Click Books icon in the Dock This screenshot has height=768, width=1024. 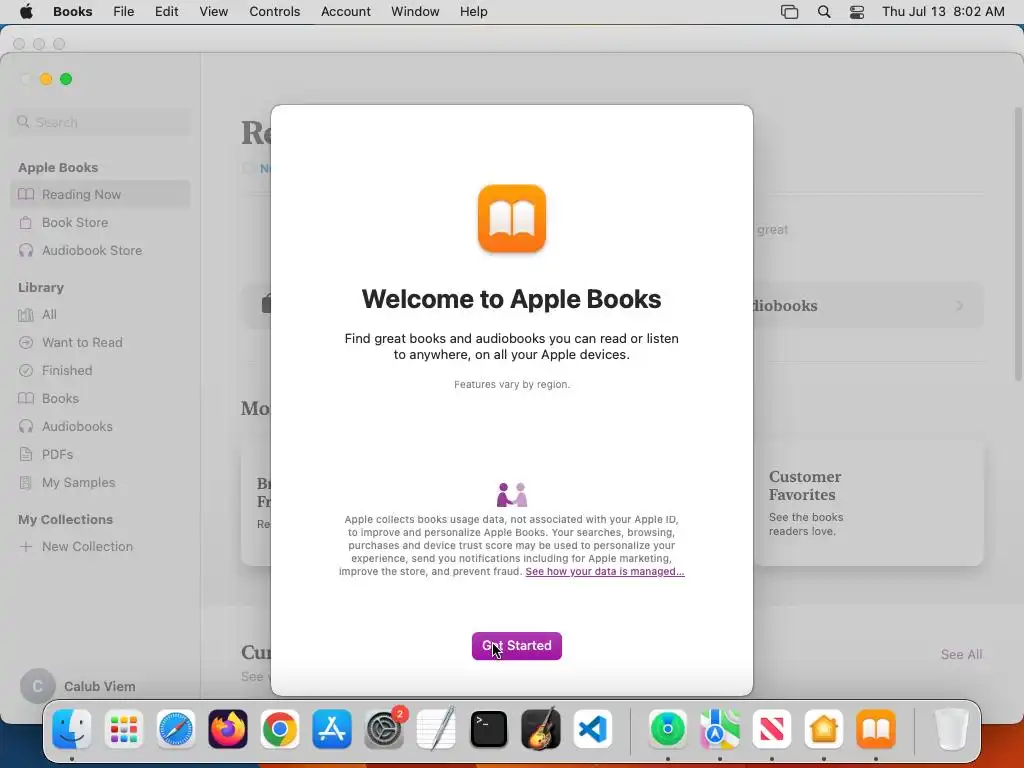click(876, 729)
